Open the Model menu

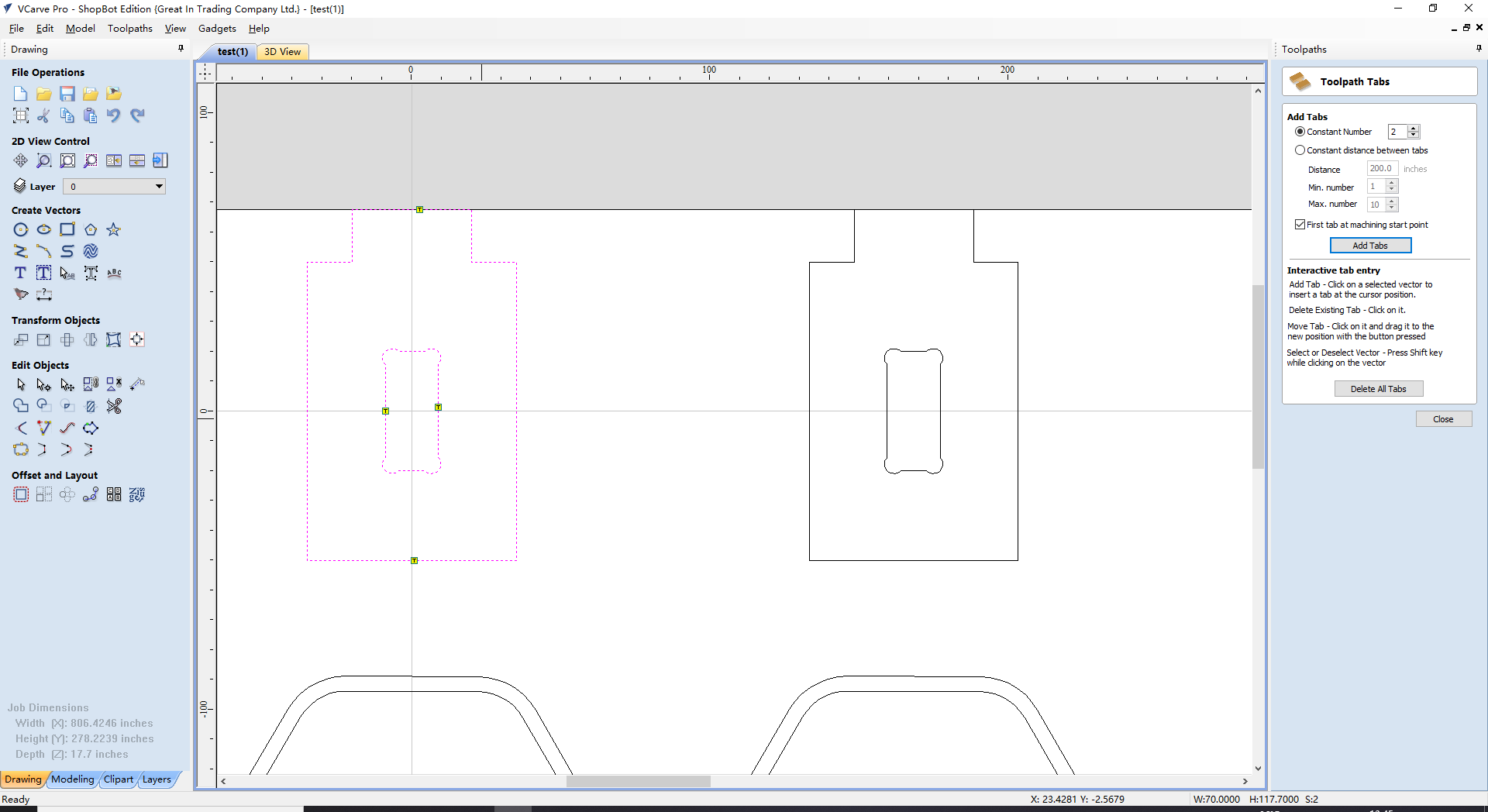click(81, 29)
